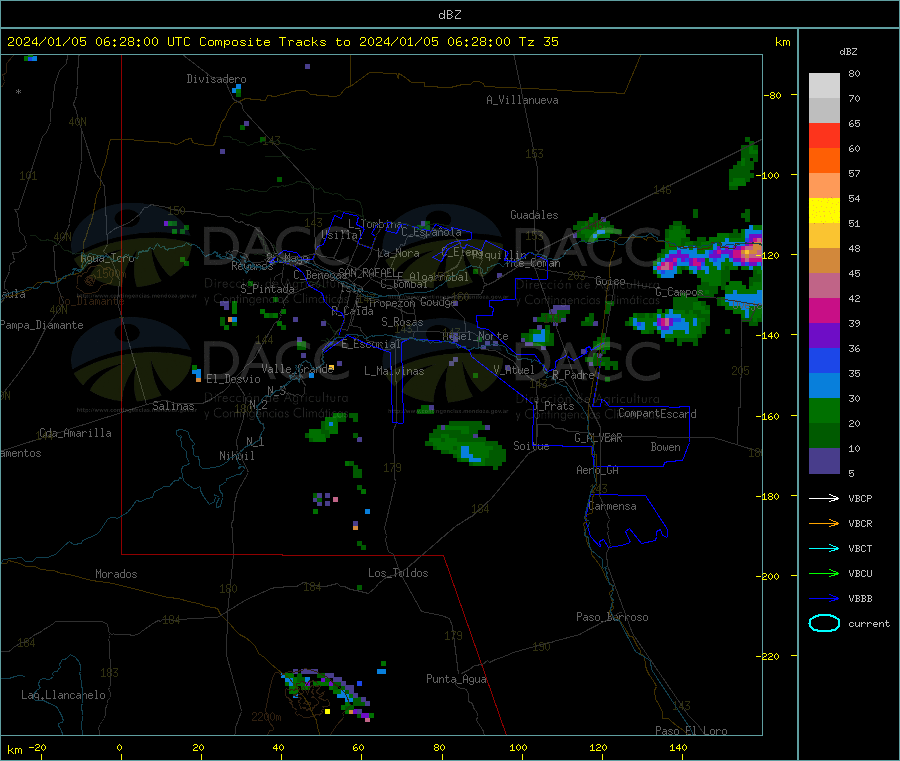Click the 40 km bottom axis label
This screenshot has height=761, width=900.
278,747
